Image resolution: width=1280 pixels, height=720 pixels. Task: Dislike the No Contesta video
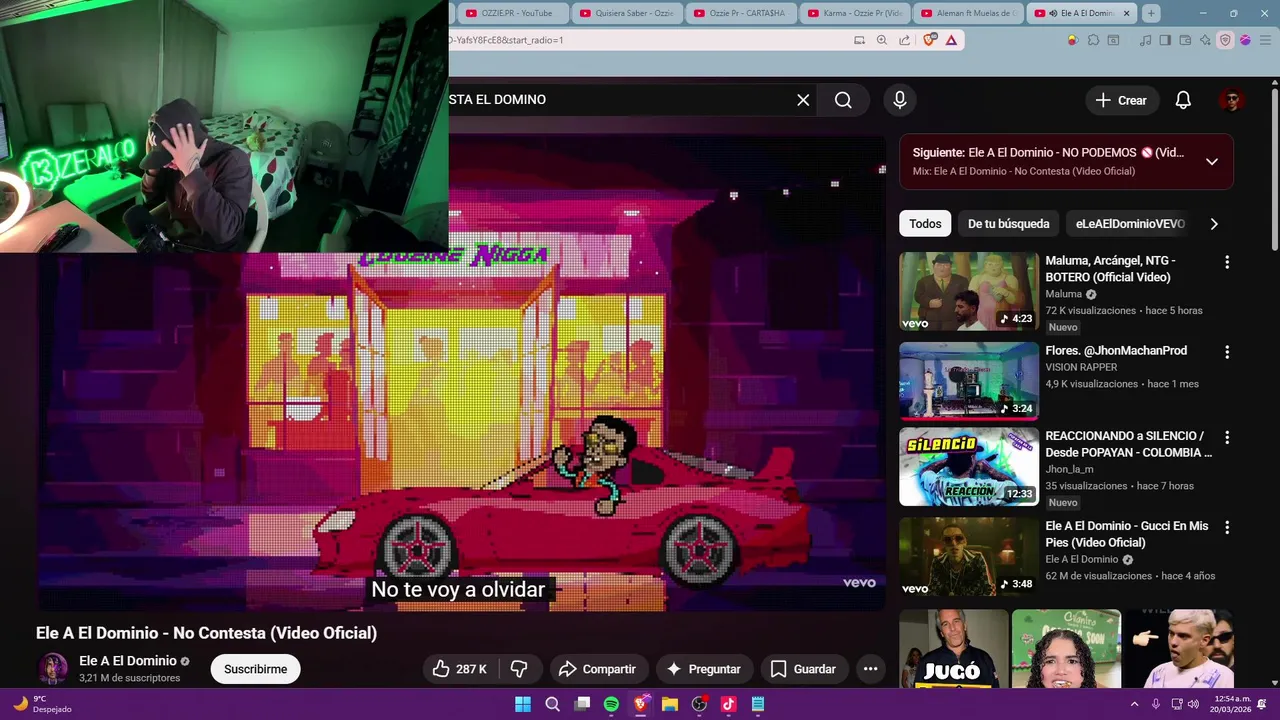coord(519,669)
